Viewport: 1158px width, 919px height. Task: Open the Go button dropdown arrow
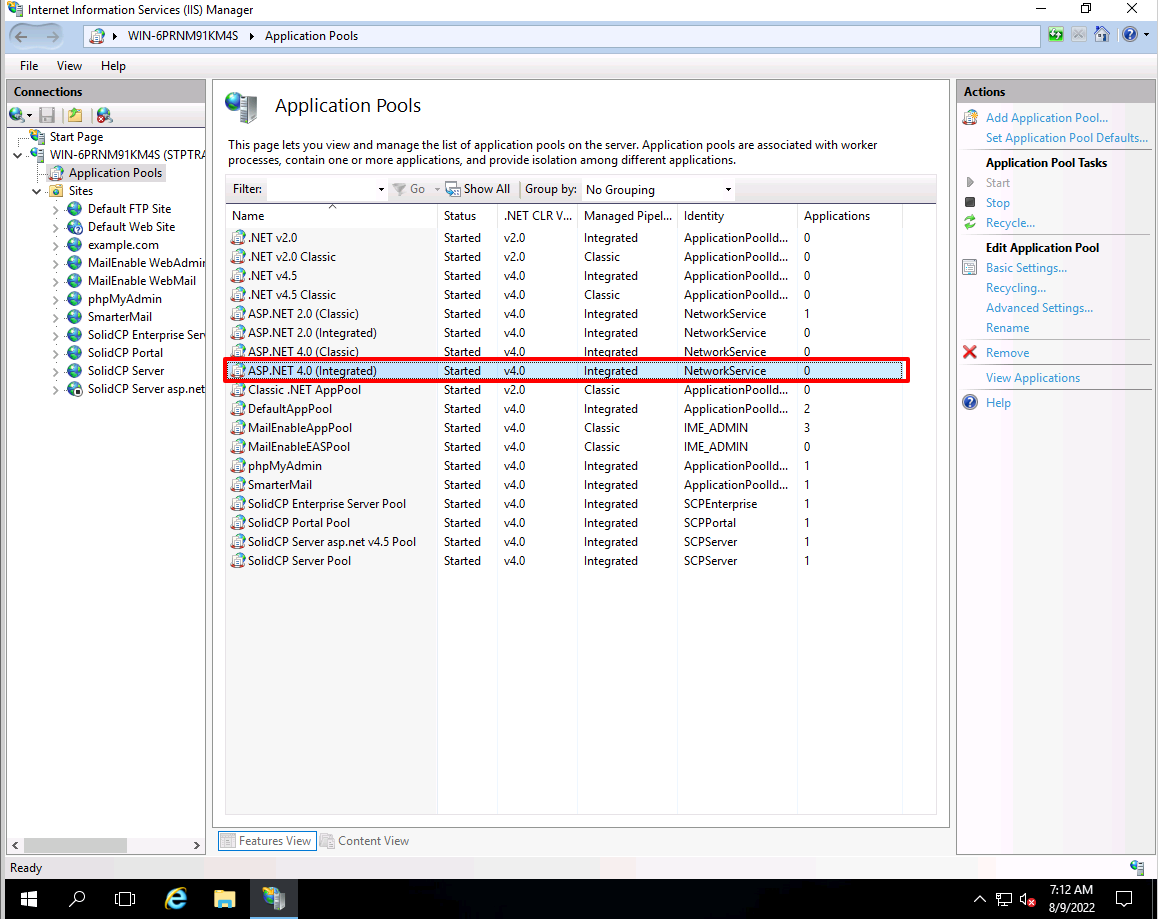tap(437, 190)
